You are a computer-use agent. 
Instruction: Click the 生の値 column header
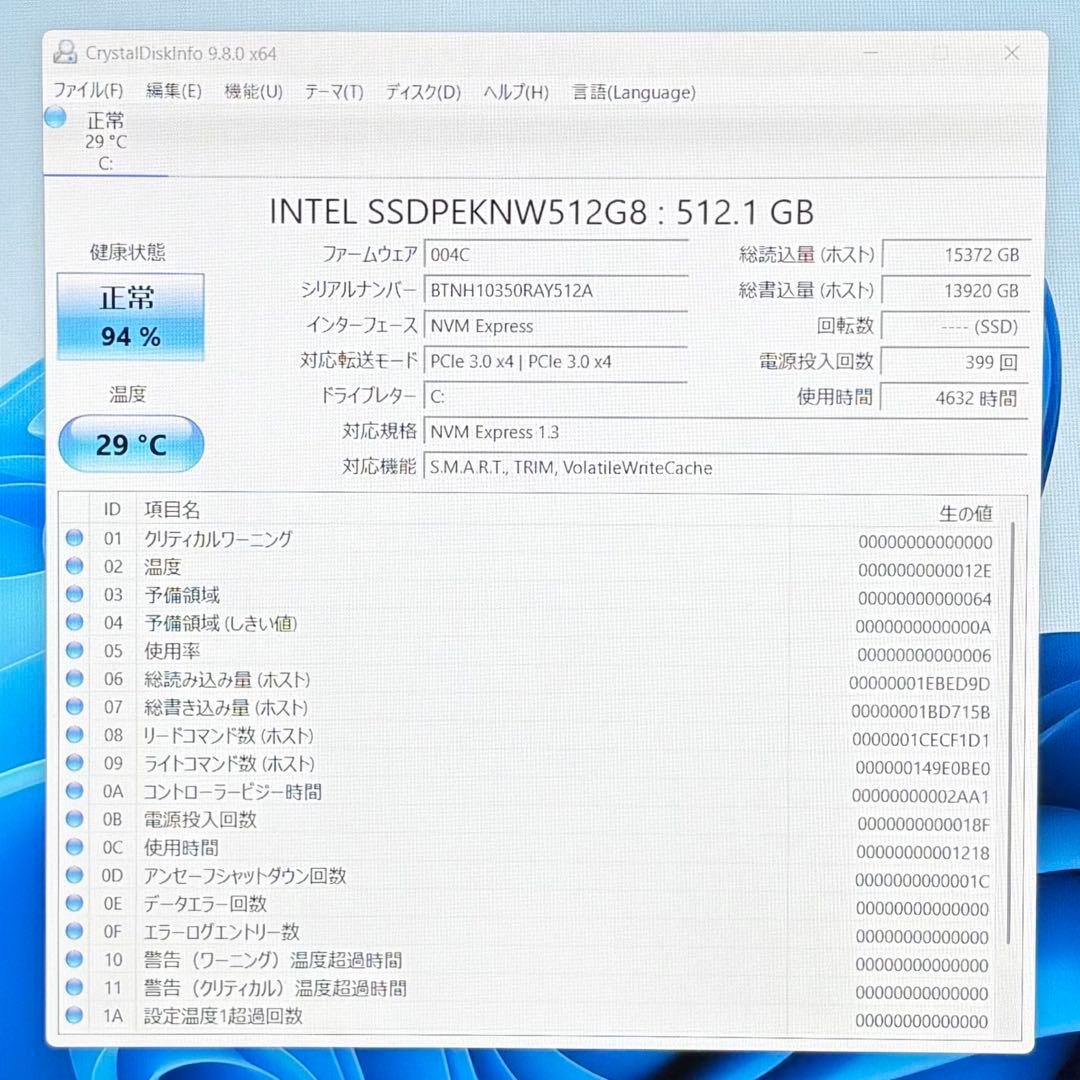pos(966,512)
